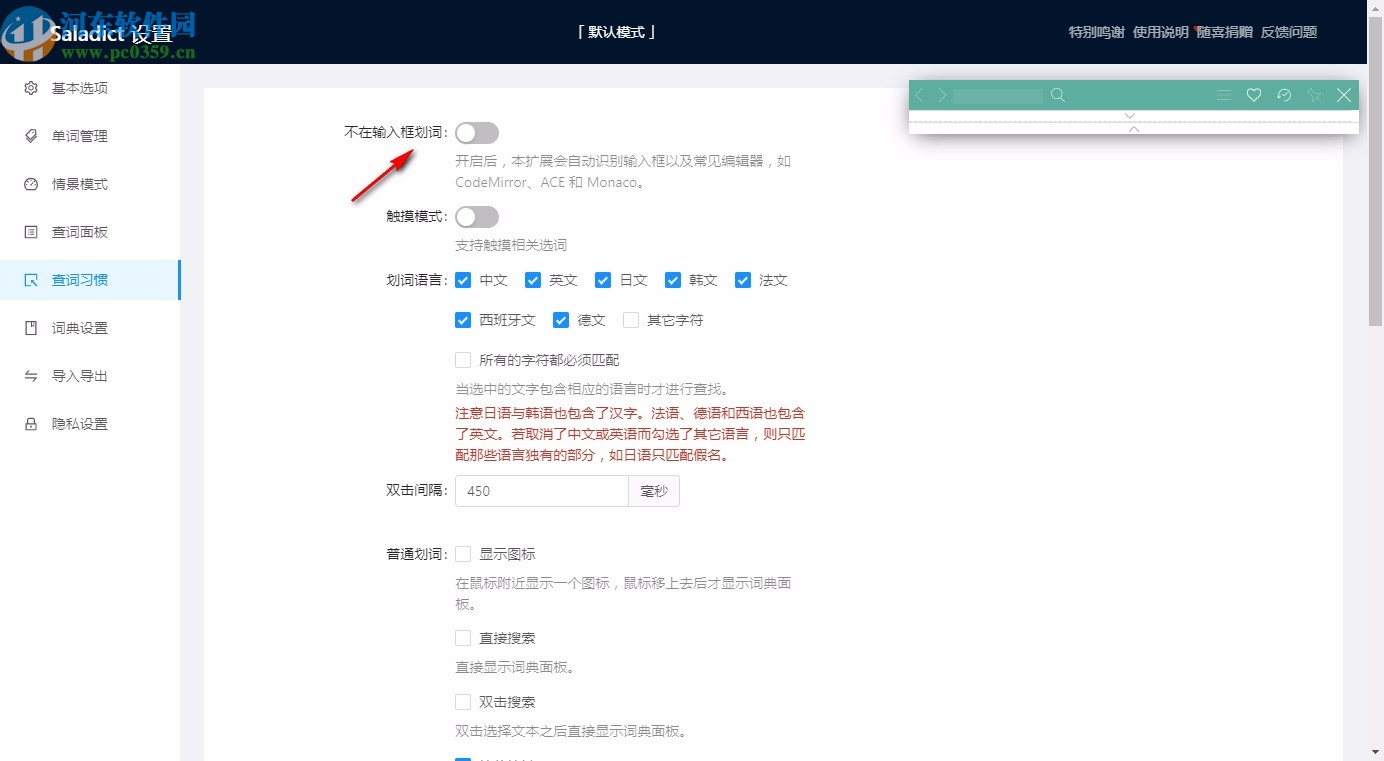The image size is (1384, 761).
Task: Check the 所有的字符都必须匹配 option
Action: (463, 359)
